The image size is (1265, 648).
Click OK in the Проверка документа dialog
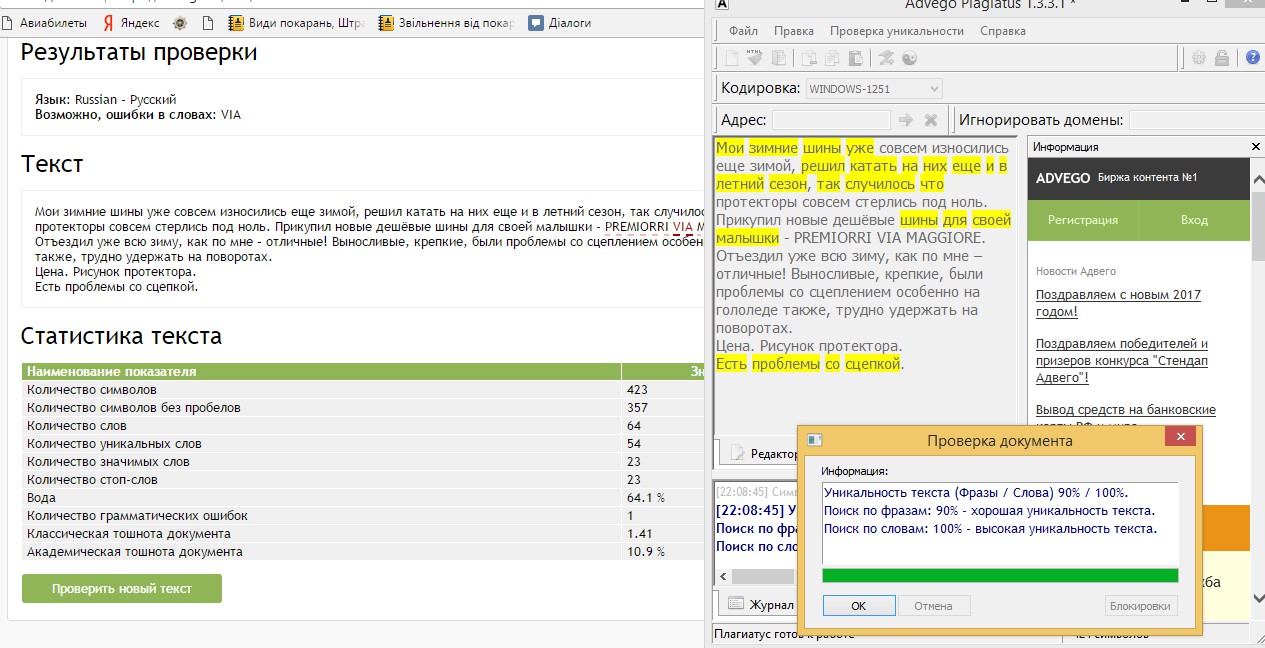click(858, 605)
